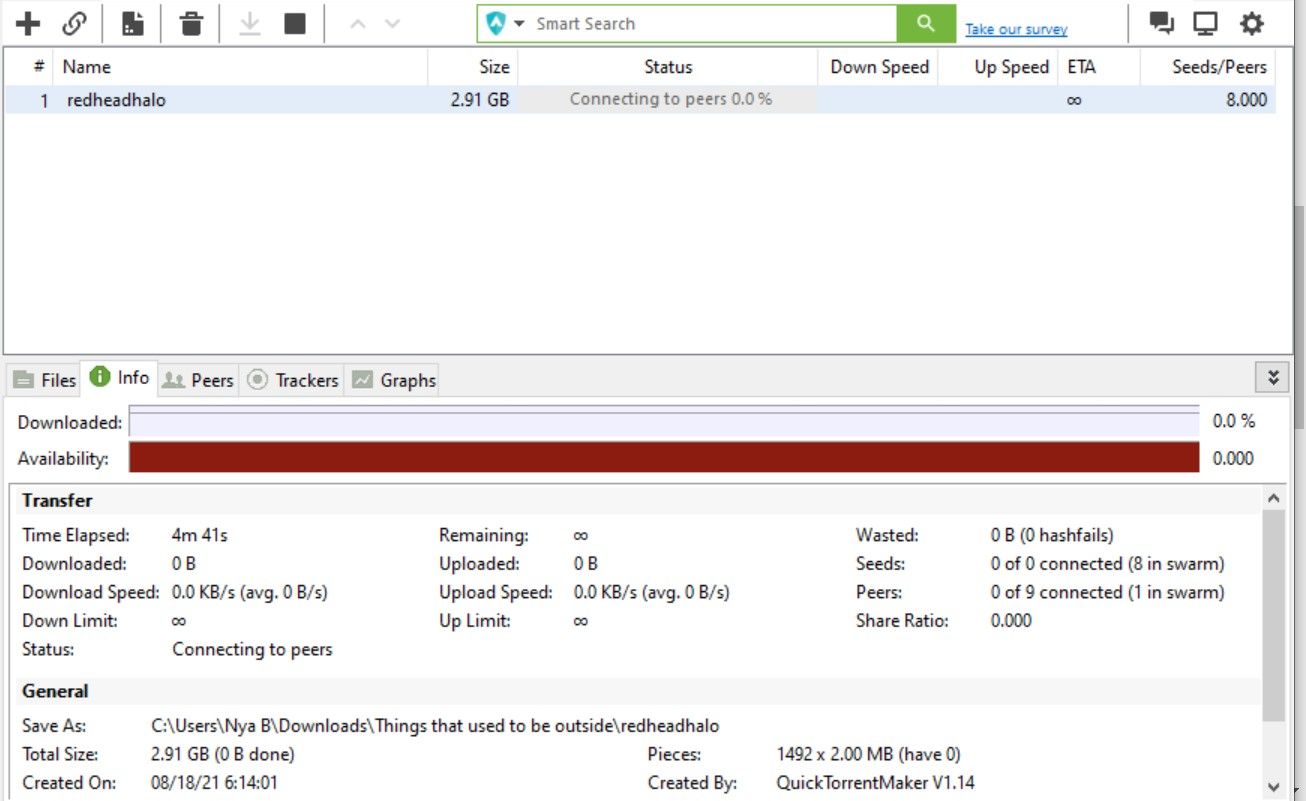The width and height of the screenshot is (1306, 801).
Task: Add torrent from URL link
Action: click(x=73, y=22)
